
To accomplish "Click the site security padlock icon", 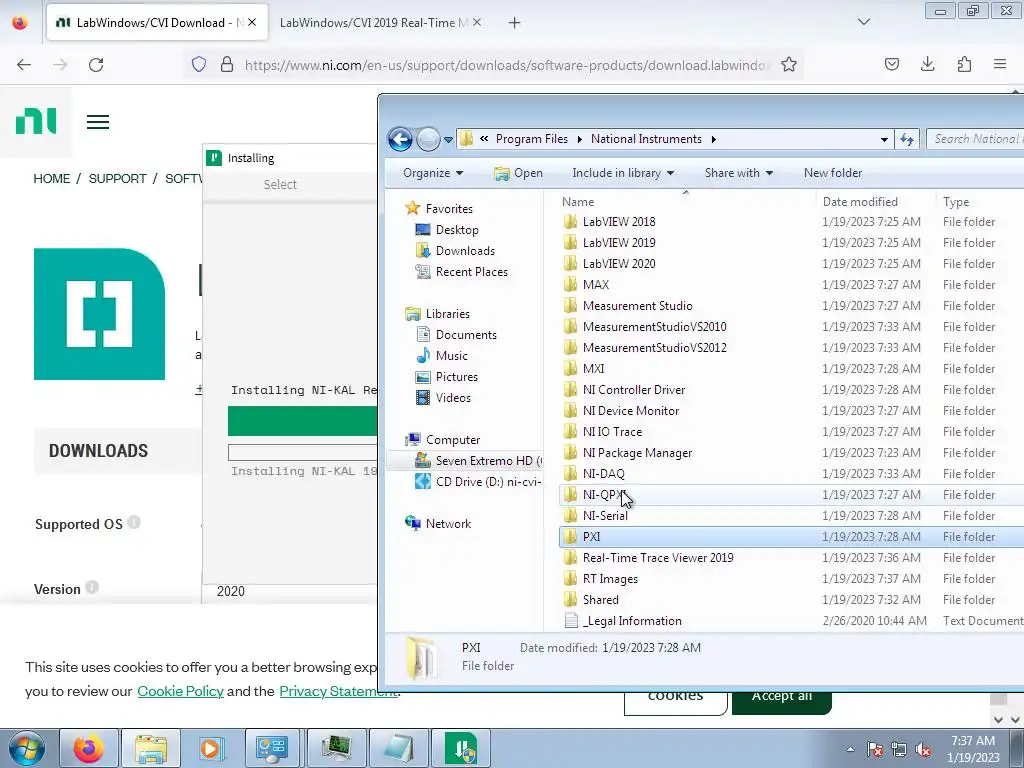I will (227, 65).
